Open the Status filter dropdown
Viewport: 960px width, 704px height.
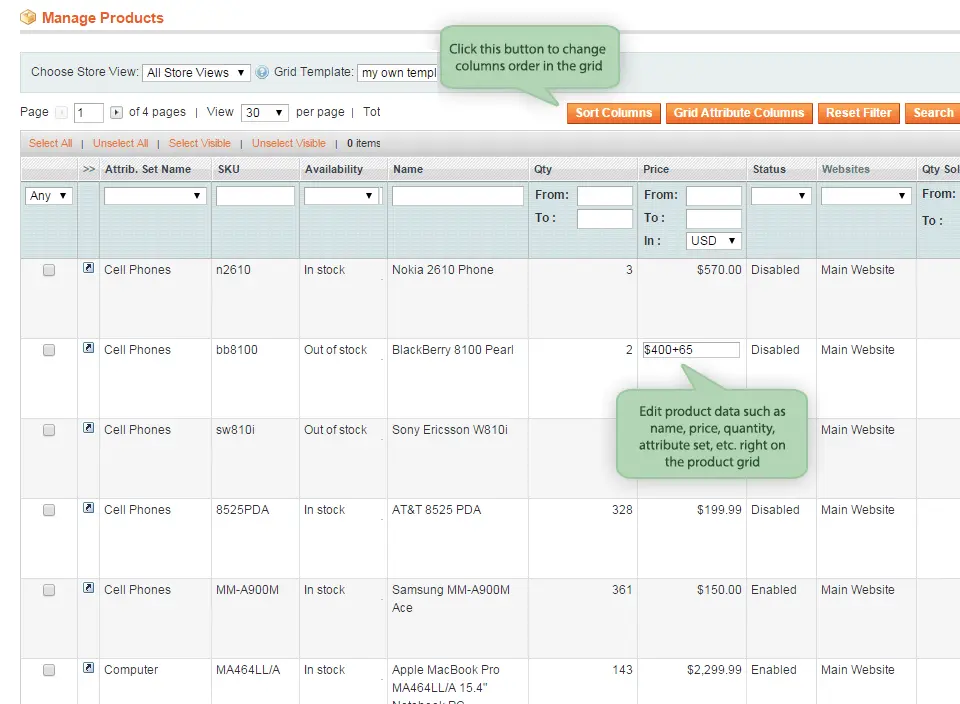[780, 195]
